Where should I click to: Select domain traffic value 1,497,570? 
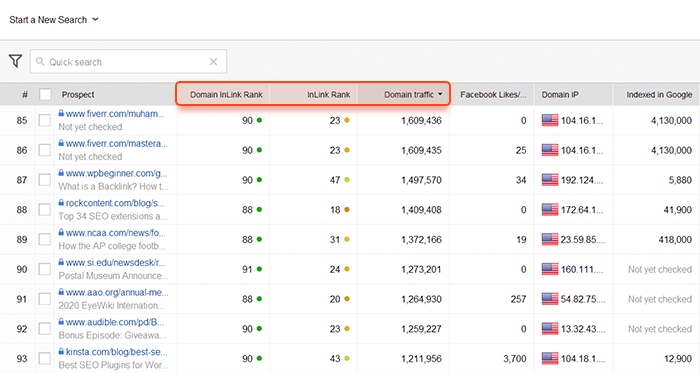pyautogui.click(x=421, y=180)
